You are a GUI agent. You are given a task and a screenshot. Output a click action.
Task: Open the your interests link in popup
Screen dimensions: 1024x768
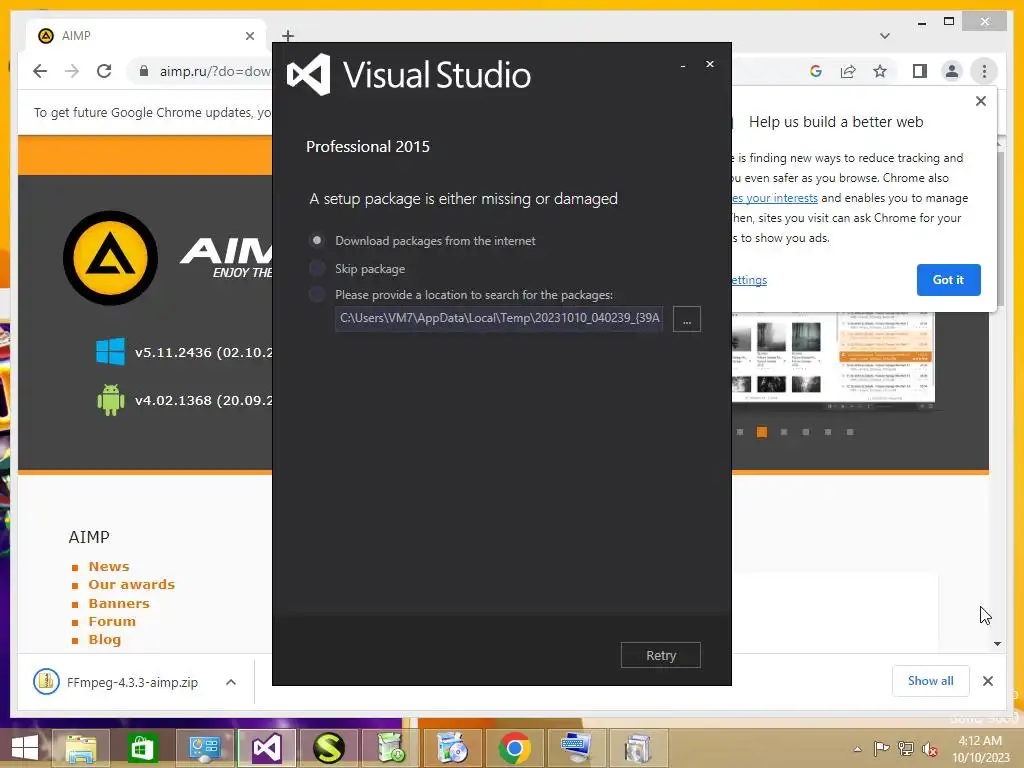tap(775, 198)
